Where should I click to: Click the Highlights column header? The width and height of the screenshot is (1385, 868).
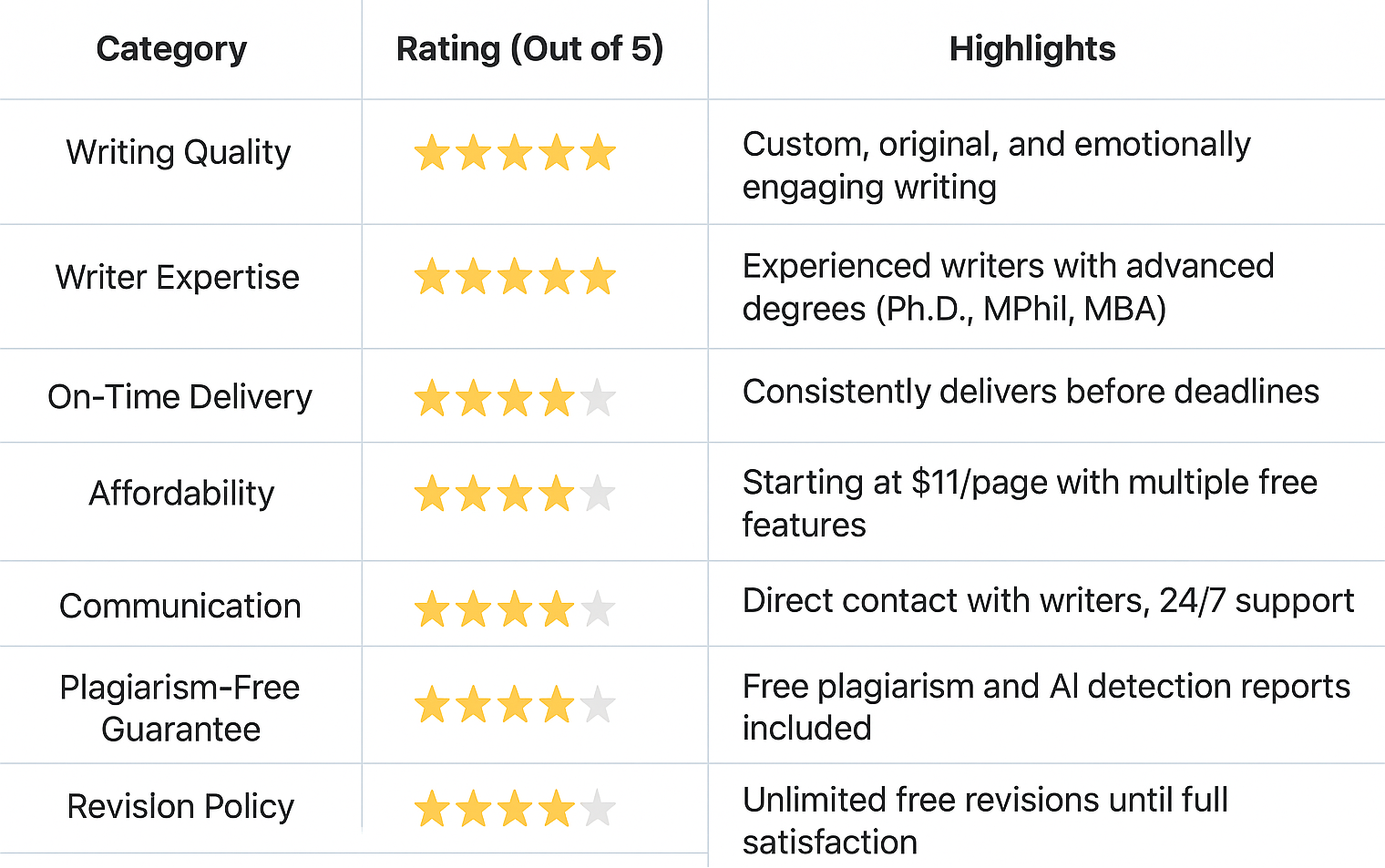(x=1032, y=49)
